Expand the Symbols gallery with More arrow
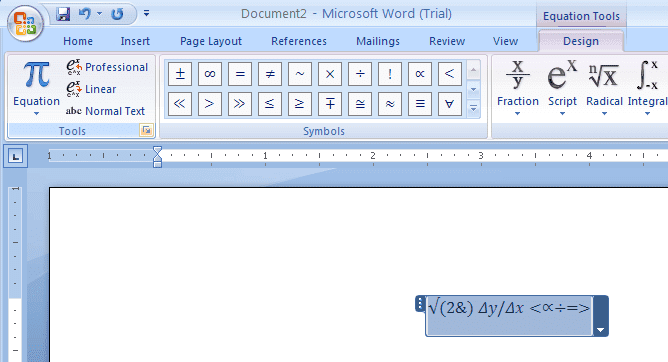668x362 pixels. [x=473, y=109]
